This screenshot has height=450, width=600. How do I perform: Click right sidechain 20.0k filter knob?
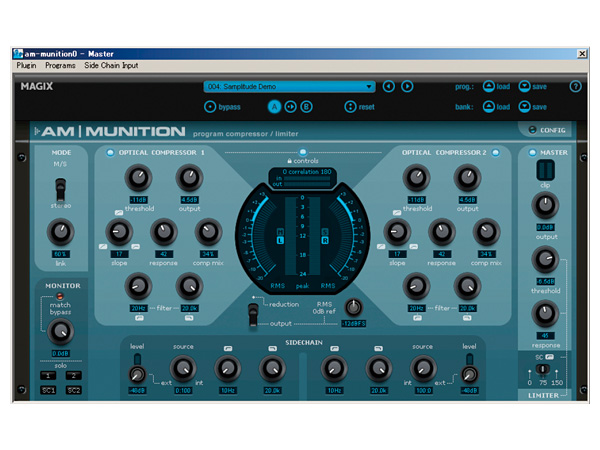point(378,368)
